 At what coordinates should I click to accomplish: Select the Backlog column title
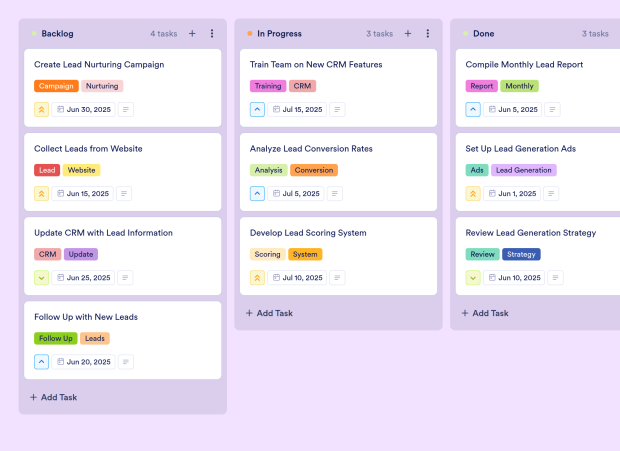coord(57,34)
